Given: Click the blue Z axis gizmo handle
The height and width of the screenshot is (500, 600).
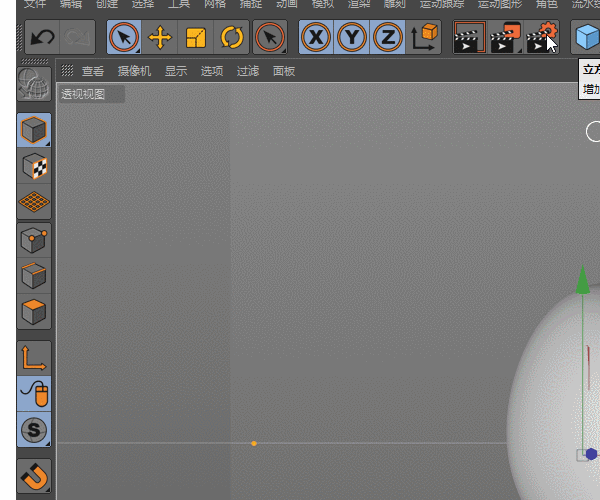Looking at the screenshot, I should coord(591,454).
